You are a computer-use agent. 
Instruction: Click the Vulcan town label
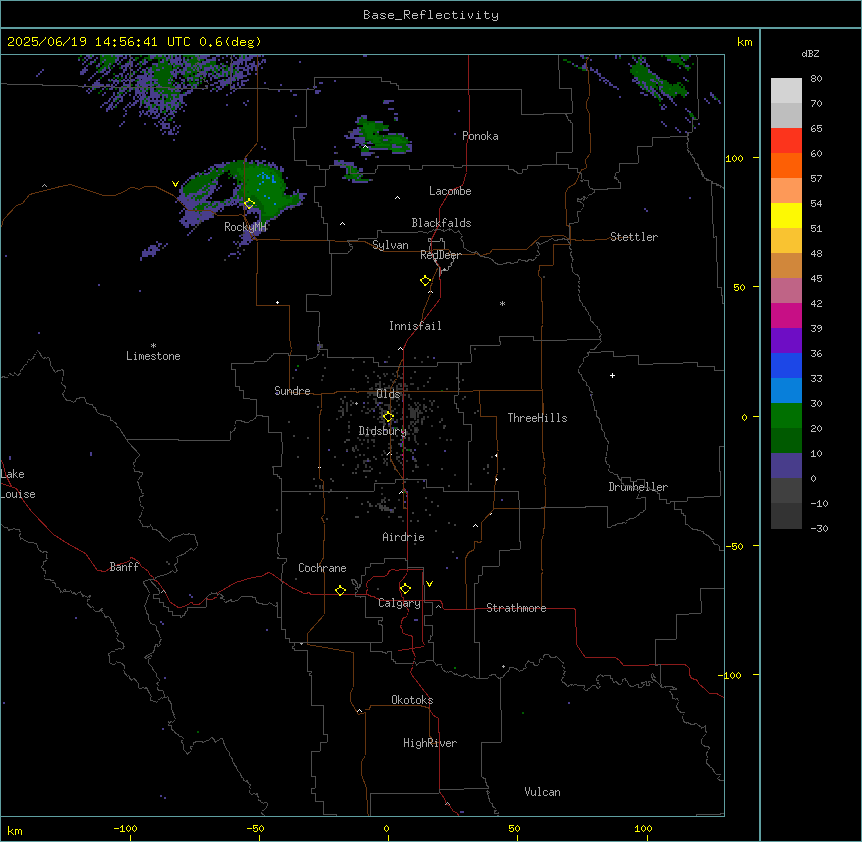(x=543, y=792)
